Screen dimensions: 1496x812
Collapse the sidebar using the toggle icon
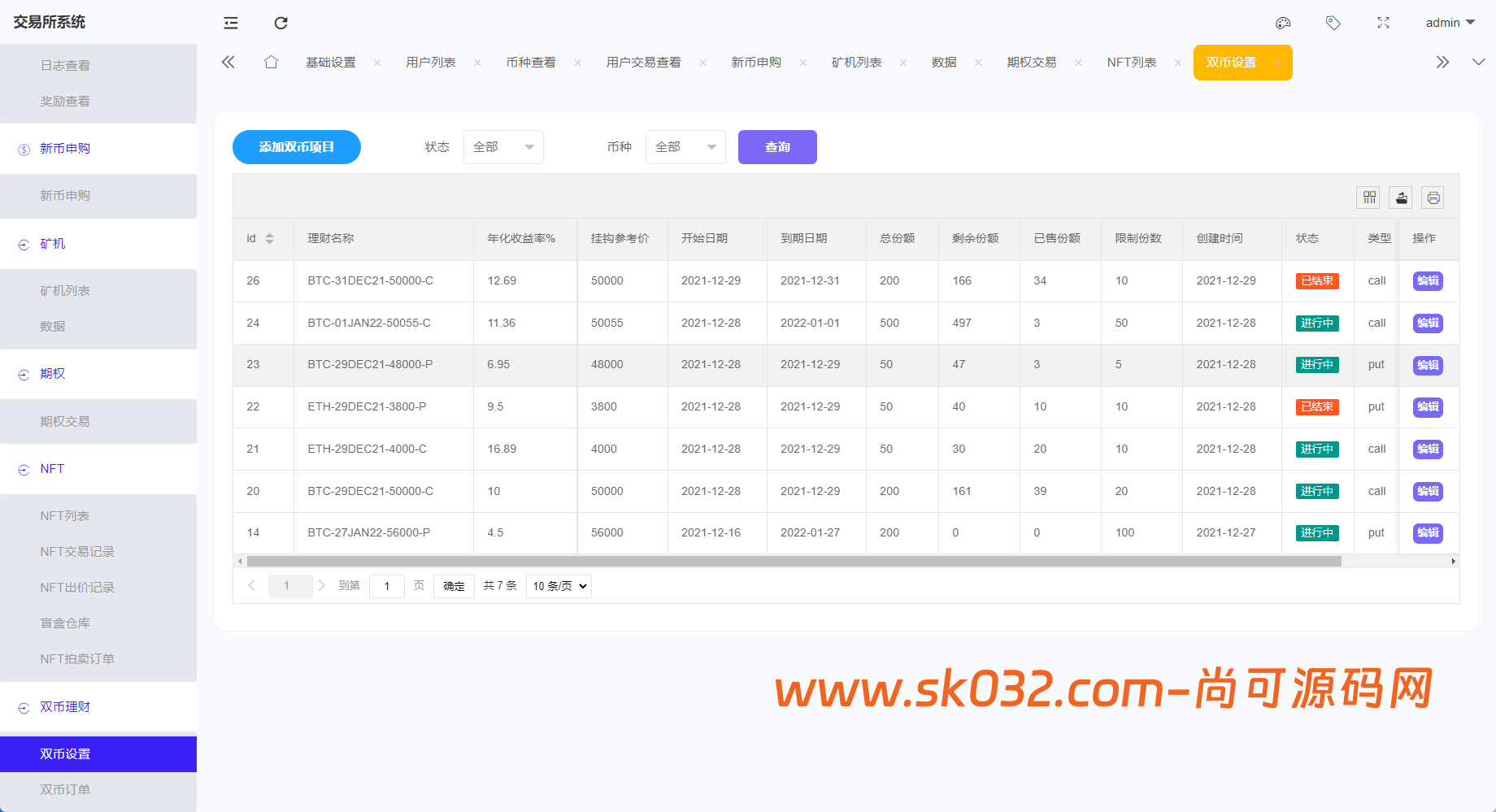(230, 23)
